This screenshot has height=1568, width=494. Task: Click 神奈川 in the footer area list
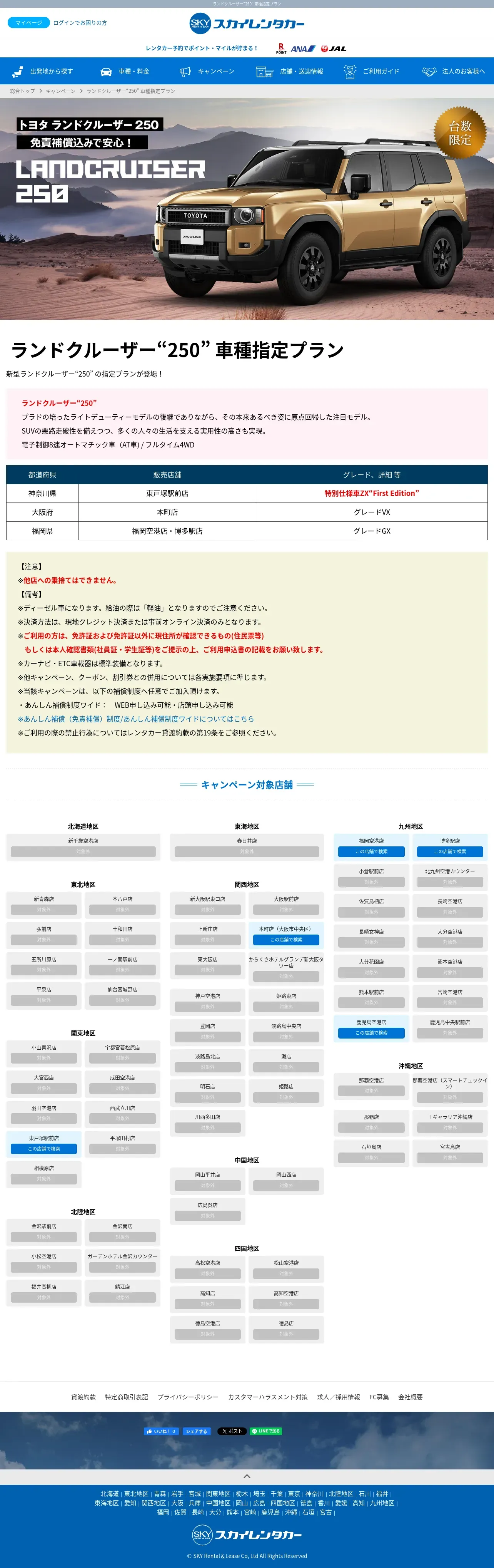point(315,1494)
